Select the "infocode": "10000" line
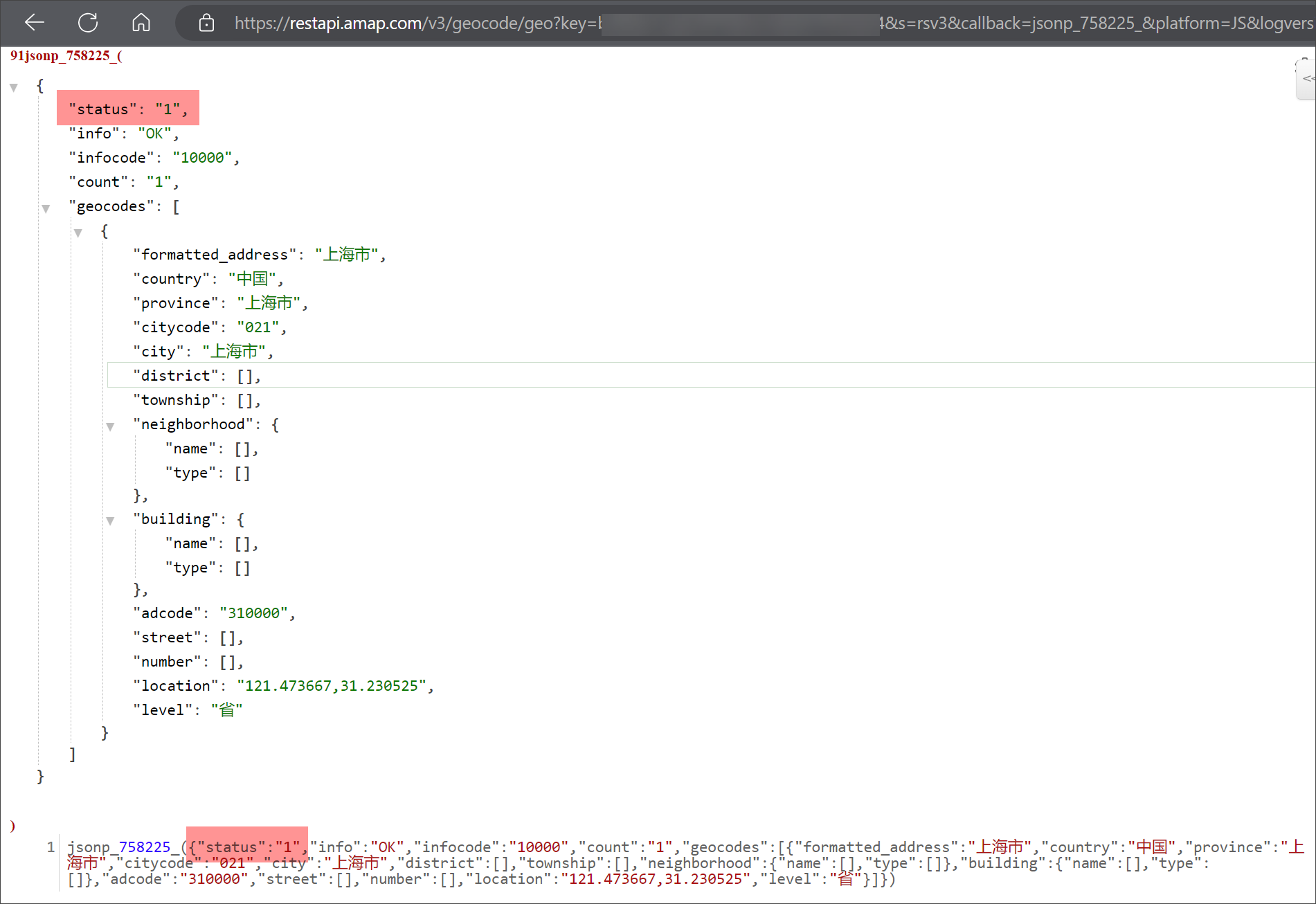 tap(154, 158)
